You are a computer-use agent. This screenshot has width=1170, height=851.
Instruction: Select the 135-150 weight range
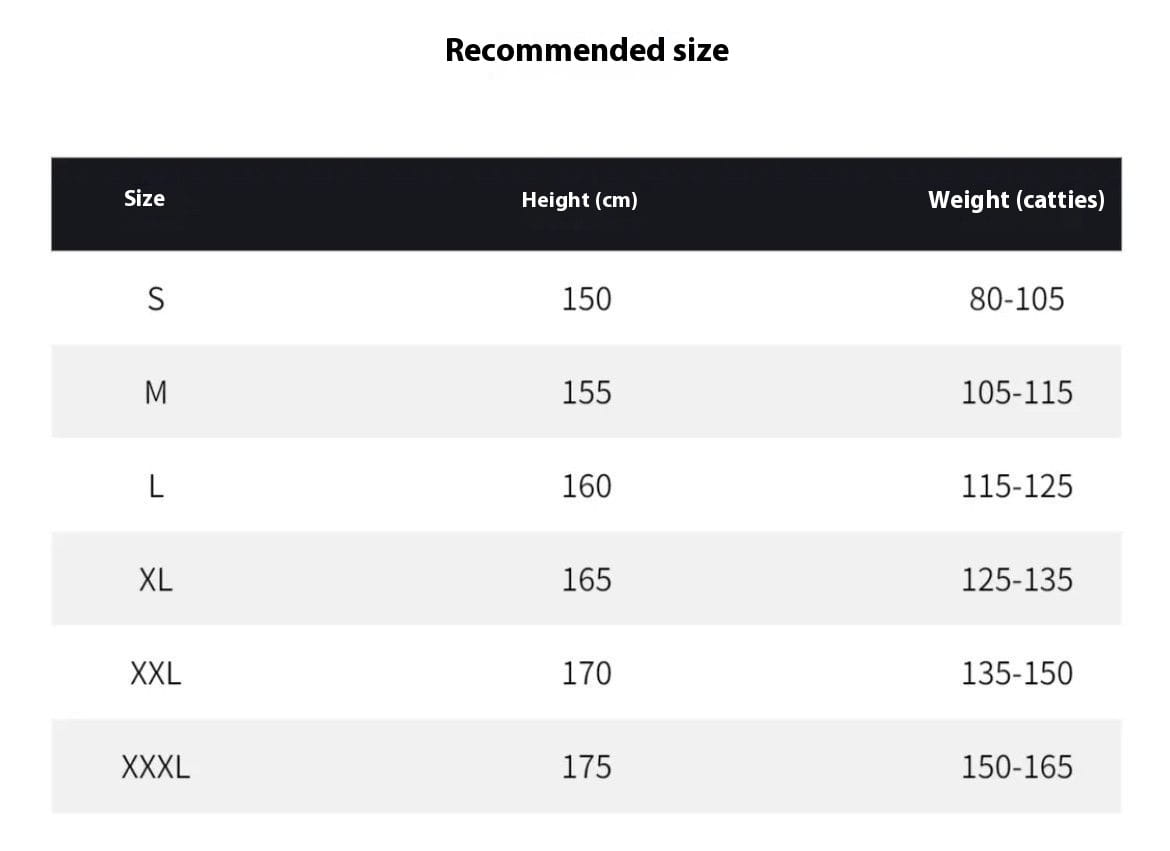coord(1016,674)
